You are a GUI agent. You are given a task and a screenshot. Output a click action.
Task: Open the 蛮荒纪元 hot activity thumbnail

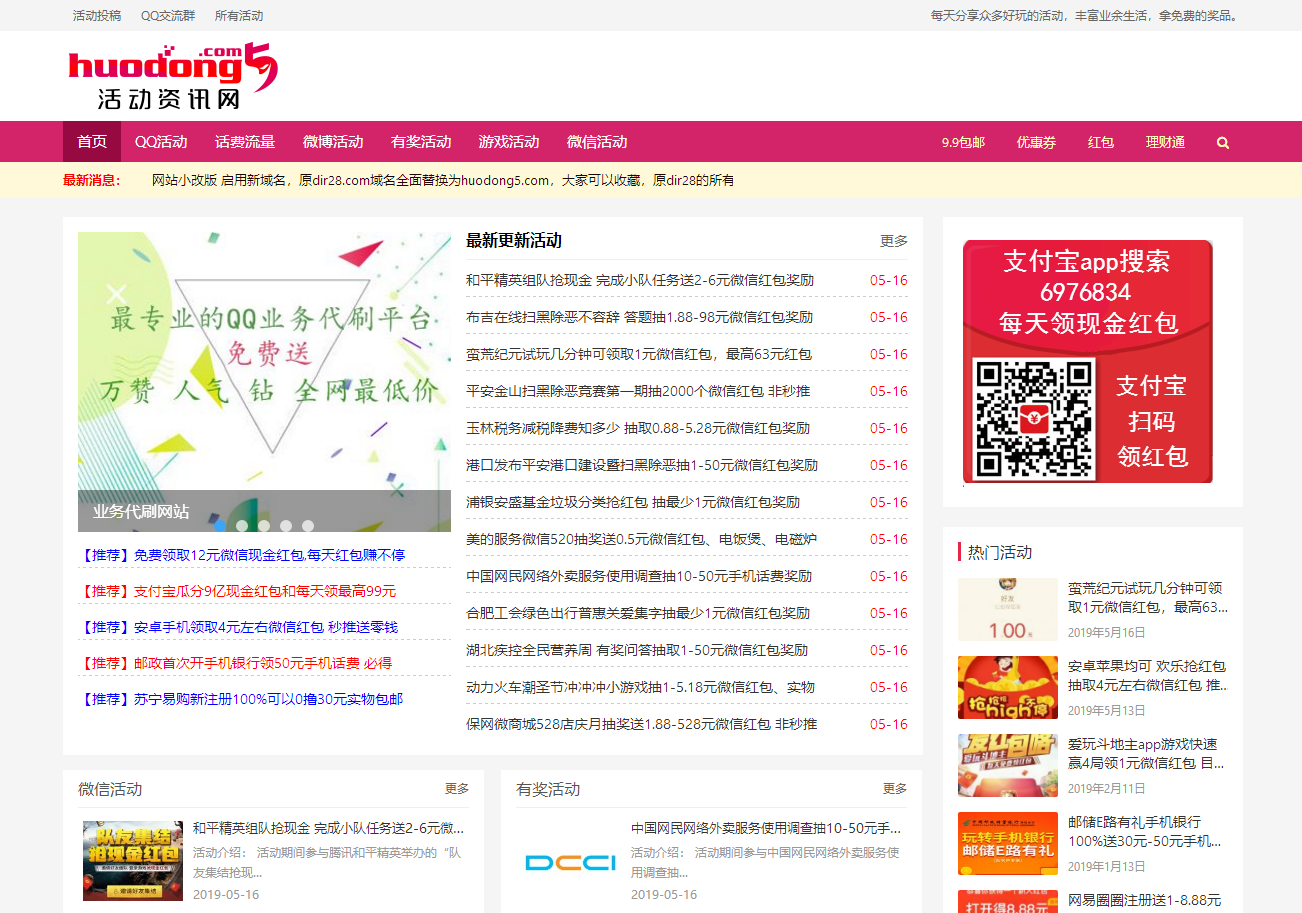point(1007,609)
